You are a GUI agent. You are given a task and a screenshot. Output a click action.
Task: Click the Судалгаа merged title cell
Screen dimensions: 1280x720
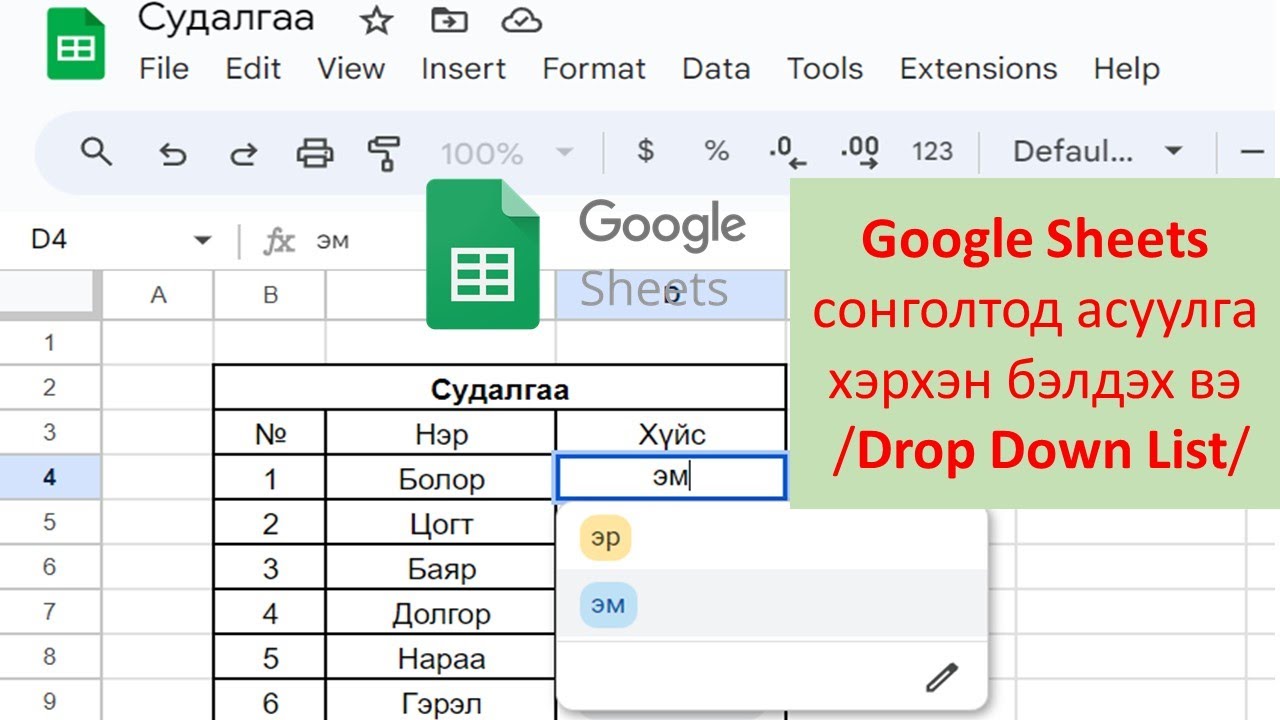tap(500, 388)
